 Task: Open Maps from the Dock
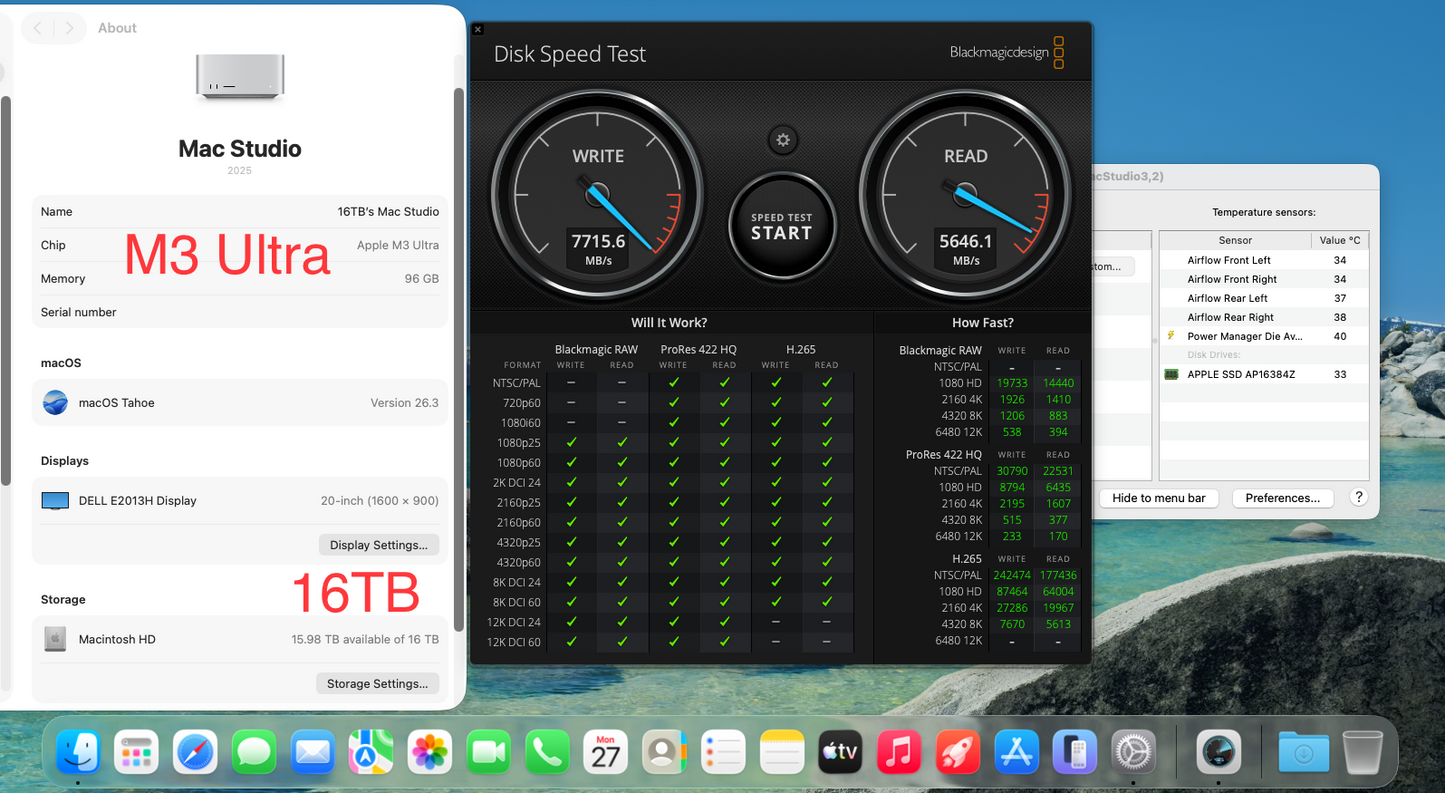coord(372,751)
